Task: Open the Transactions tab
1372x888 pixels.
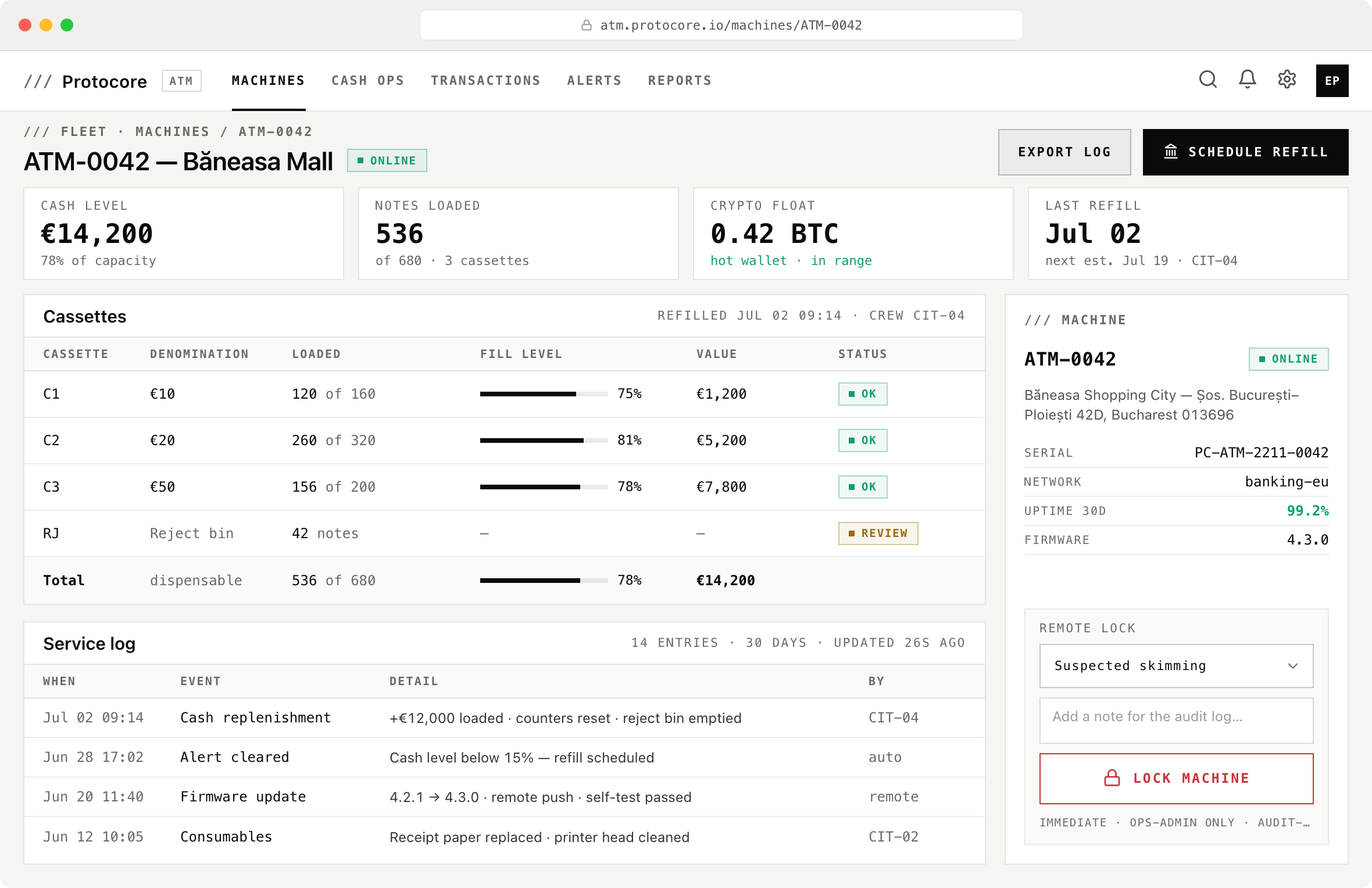Action: pos(485,81)
